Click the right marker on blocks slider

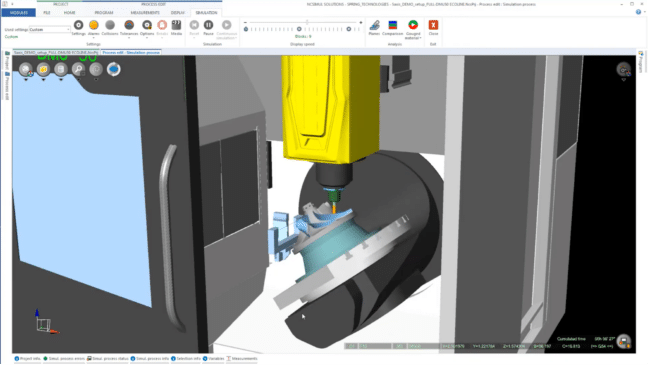click(349, 29)
